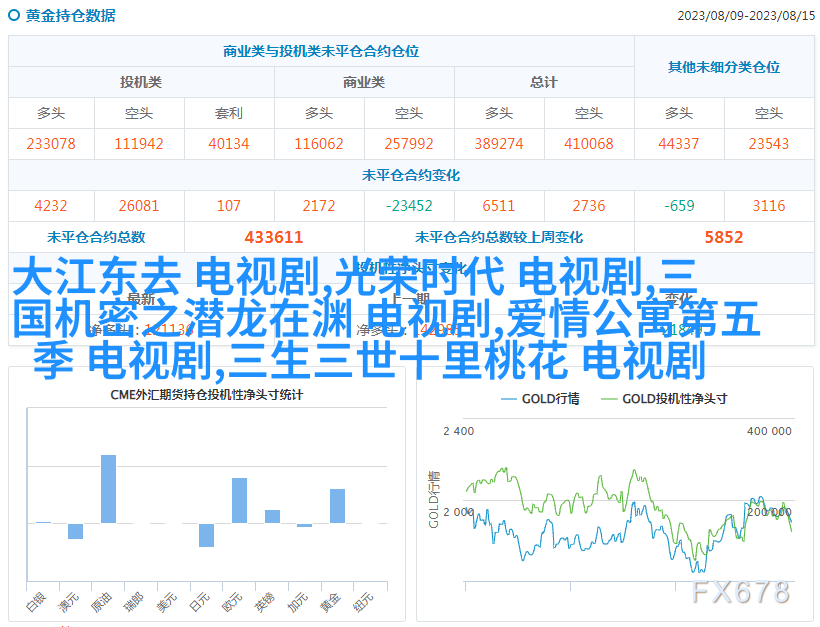Viewport: 820px width, 627px height.
Task: Toggle the GOLD投机性净头寸 legend series
Action: pyautogui.click(x=663, y=398)
